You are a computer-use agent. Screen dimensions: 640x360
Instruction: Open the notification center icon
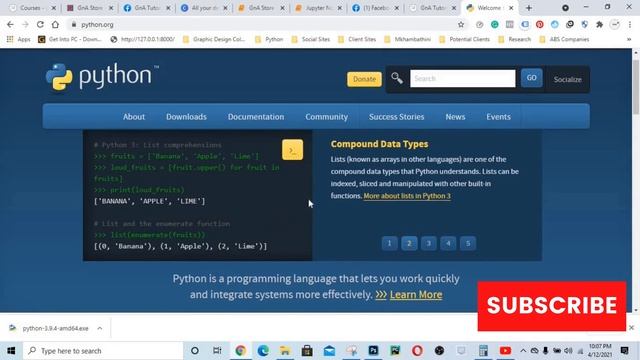point(624,351)
